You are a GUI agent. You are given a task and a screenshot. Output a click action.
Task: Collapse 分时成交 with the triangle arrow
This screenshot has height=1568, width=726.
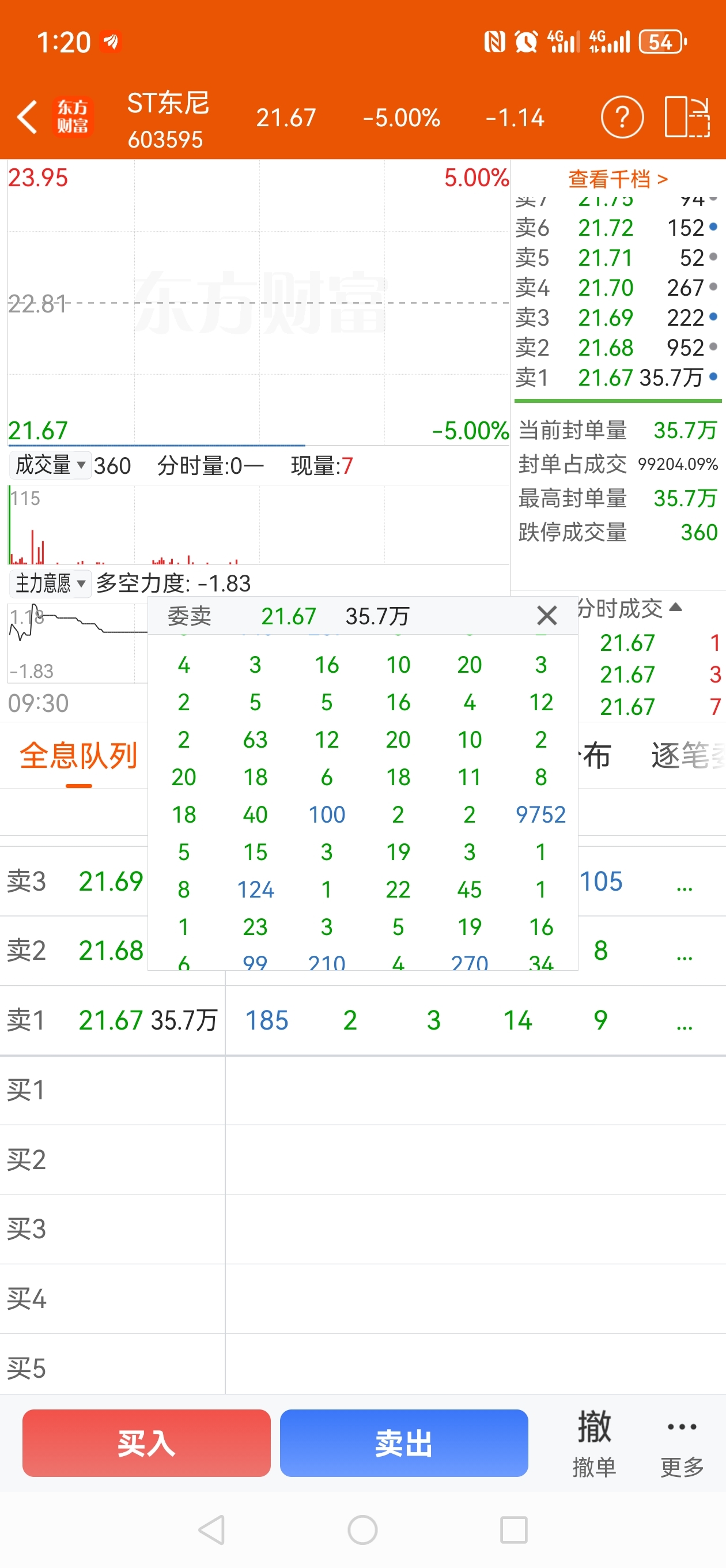click(675, 608)
